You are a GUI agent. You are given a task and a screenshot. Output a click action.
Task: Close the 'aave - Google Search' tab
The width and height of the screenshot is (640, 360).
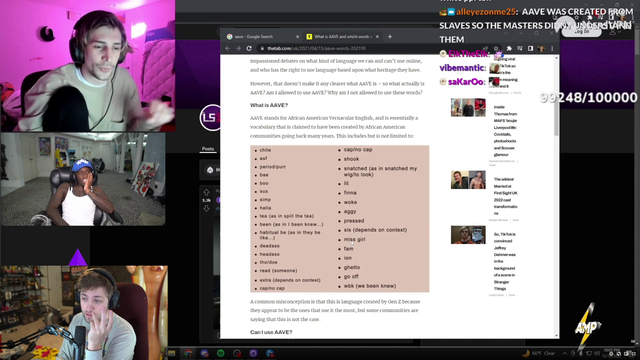click(x=297, y=36)
